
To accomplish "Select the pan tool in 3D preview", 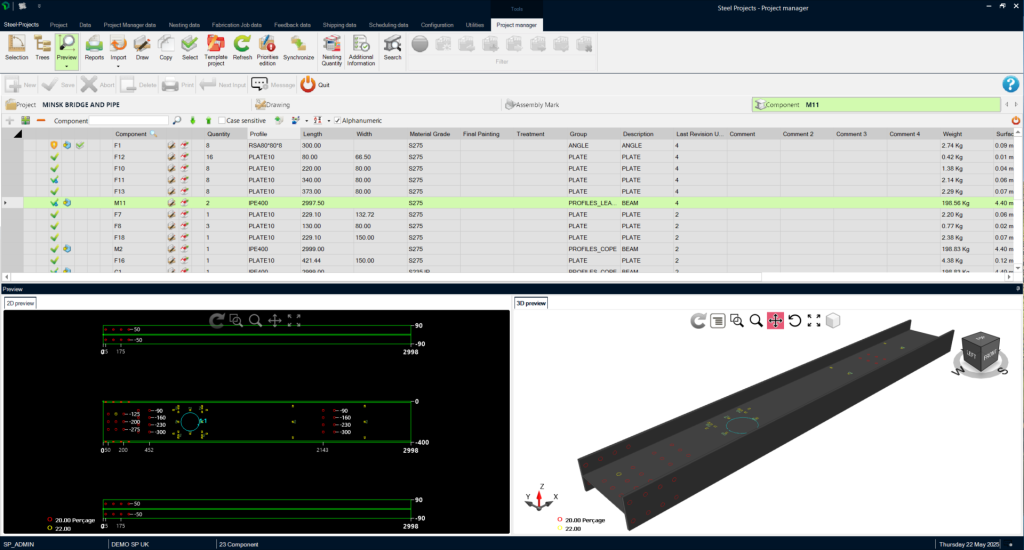I will [x=775, y=320].
